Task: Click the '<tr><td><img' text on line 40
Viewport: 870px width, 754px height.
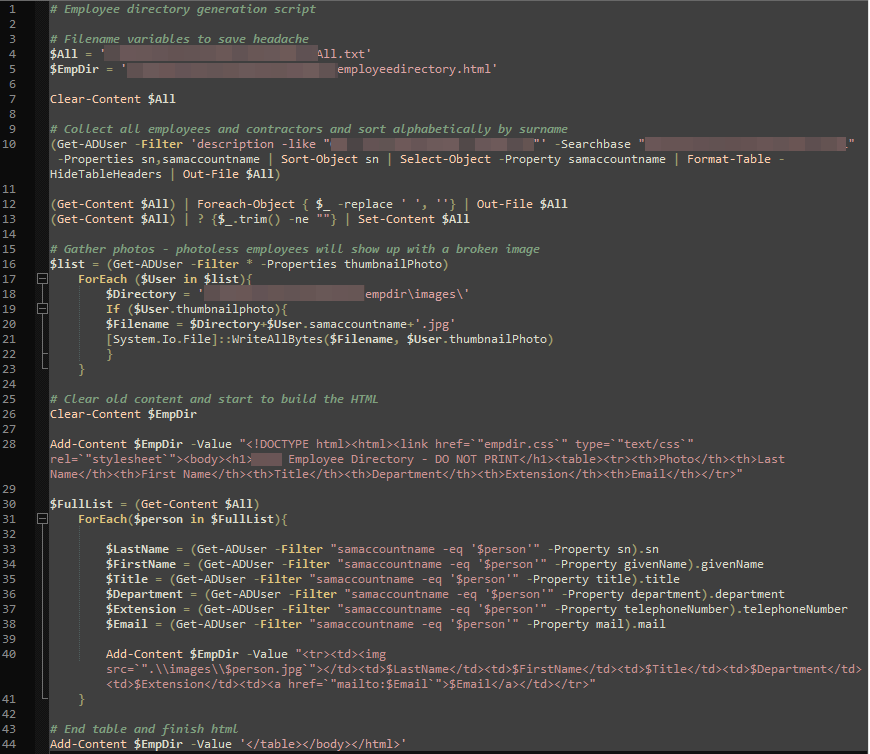Action: 344,654
